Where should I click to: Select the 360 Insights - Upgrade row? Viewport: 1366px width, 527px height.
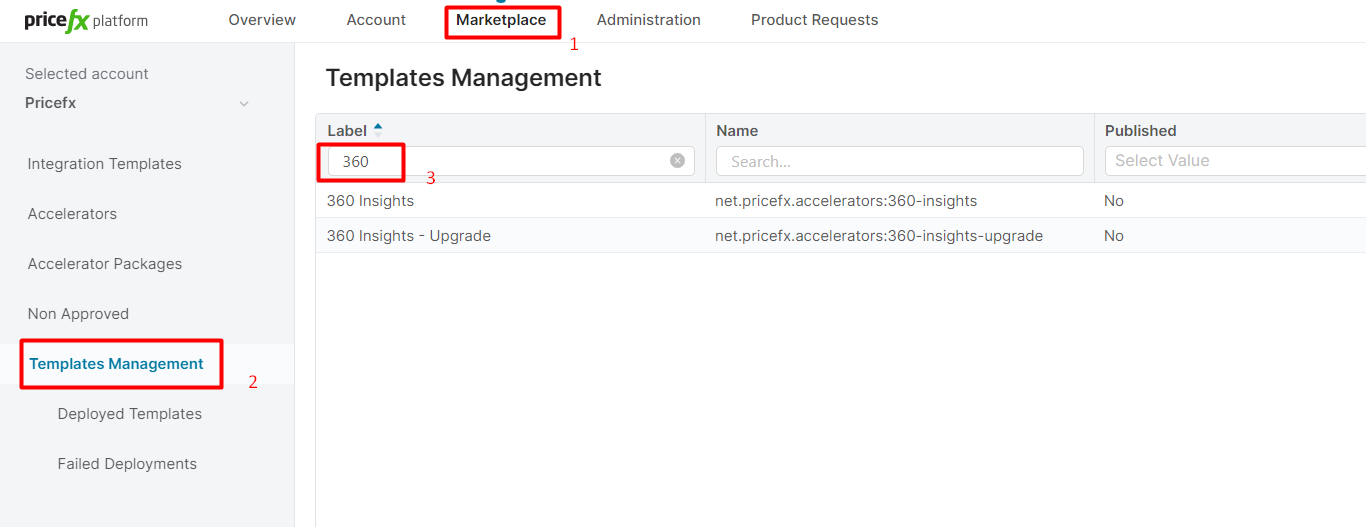[409, 236]
